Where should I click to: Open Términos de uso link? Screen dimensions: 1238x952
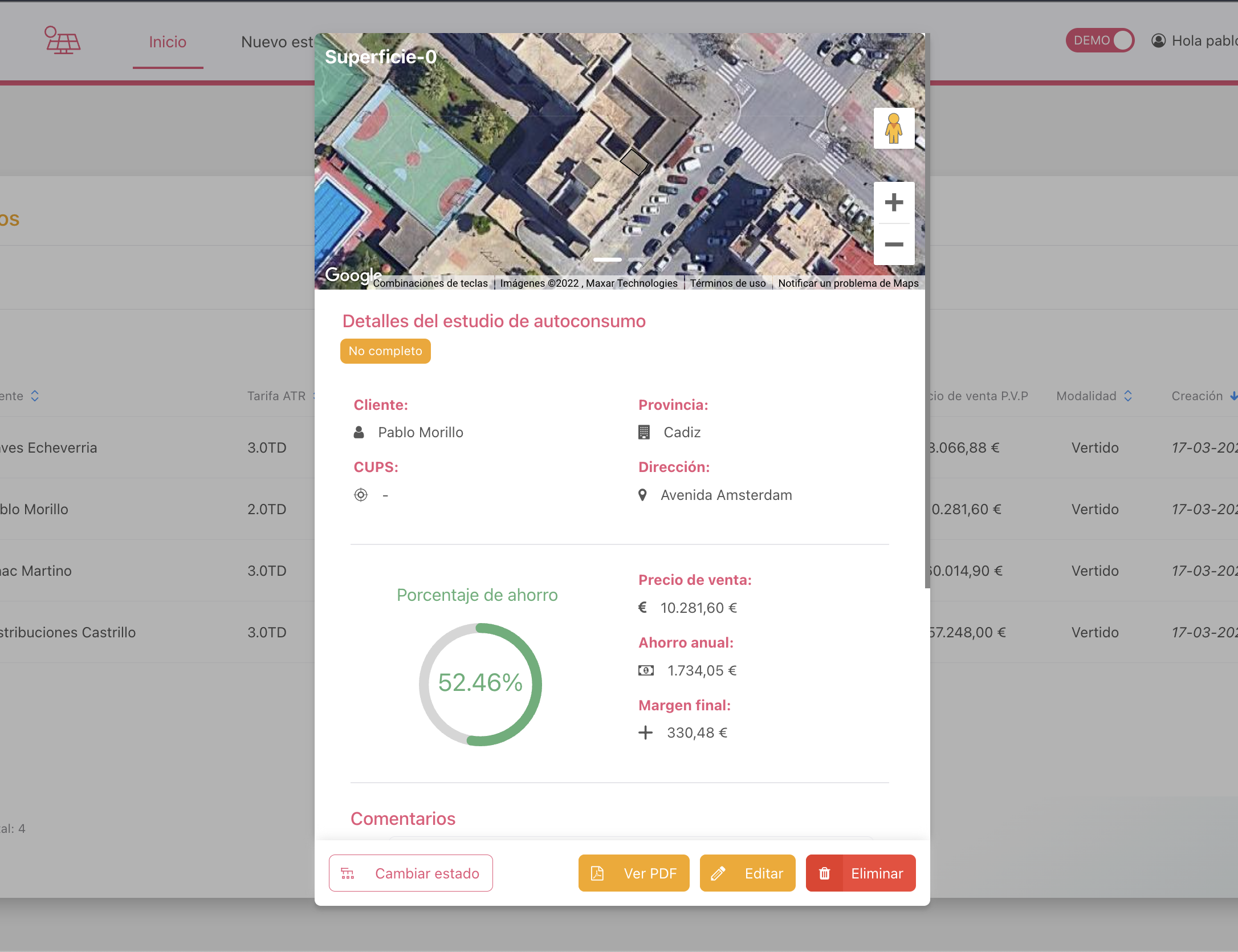click(x=727, y=283)
